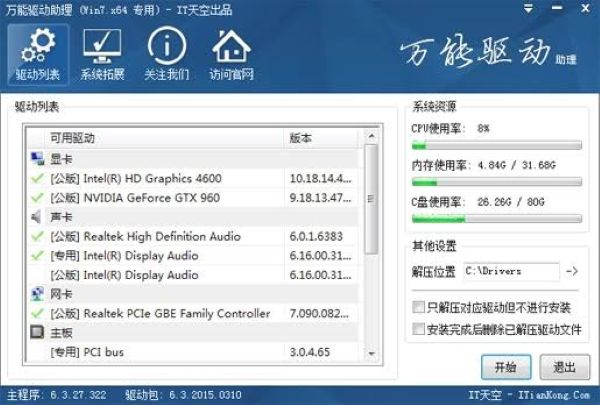The image size is (600, 405).
Task: Click the 26.26G / 80G disk value
Action: pyautogui.click(x=511, y=202)
